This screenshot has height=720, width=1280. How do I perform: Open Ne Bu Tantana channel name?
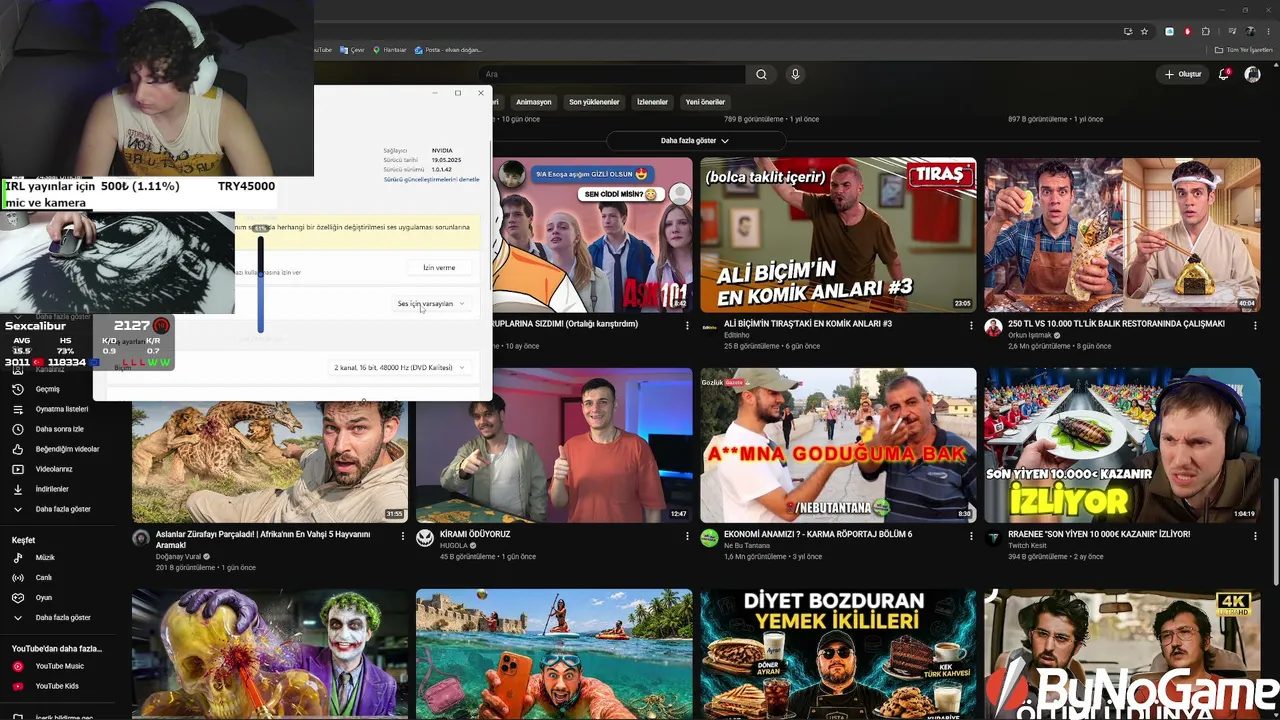(x=747, y=546)
